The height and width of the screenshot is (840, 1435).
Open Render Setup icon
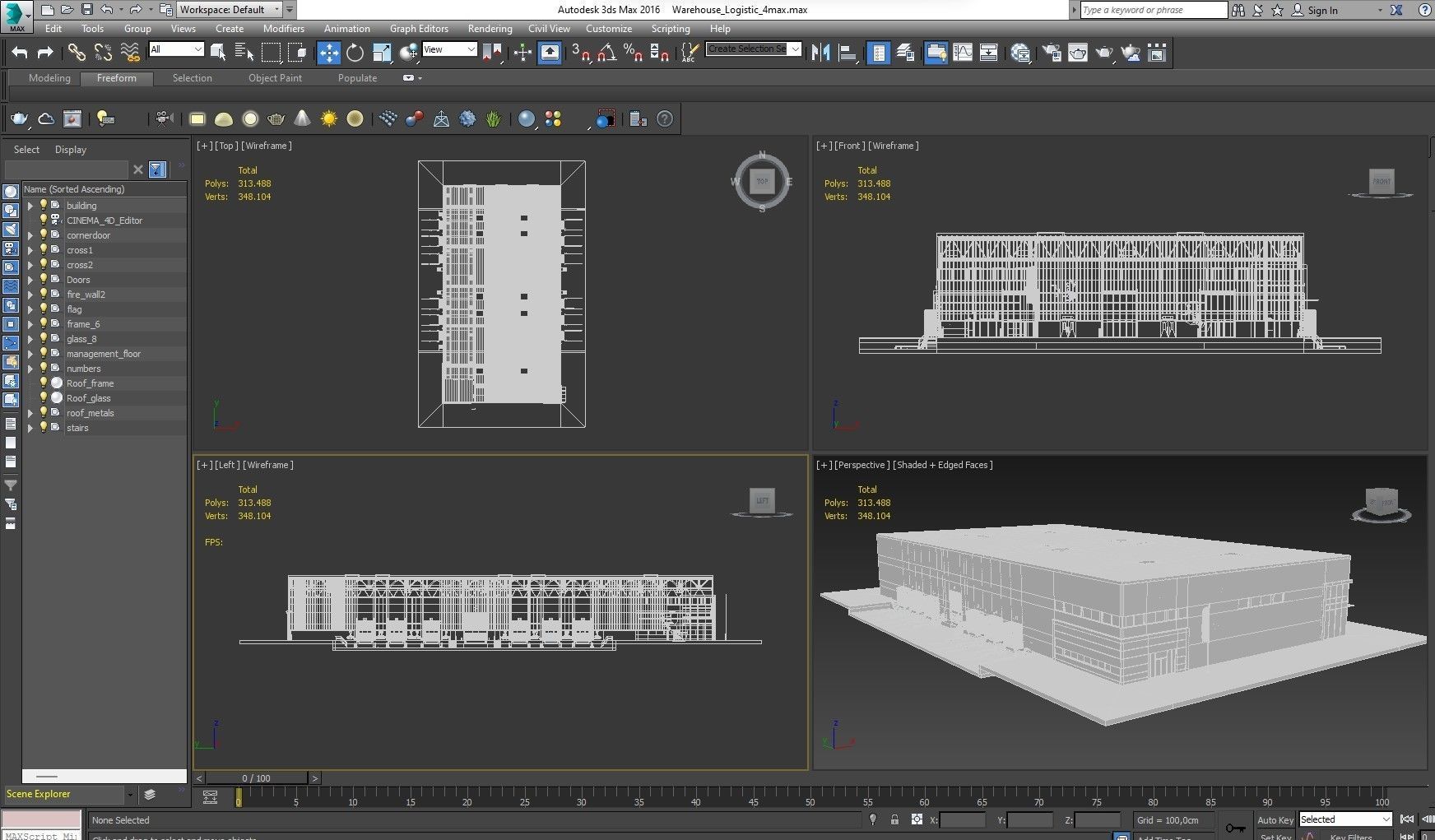tap(1052, 53)
